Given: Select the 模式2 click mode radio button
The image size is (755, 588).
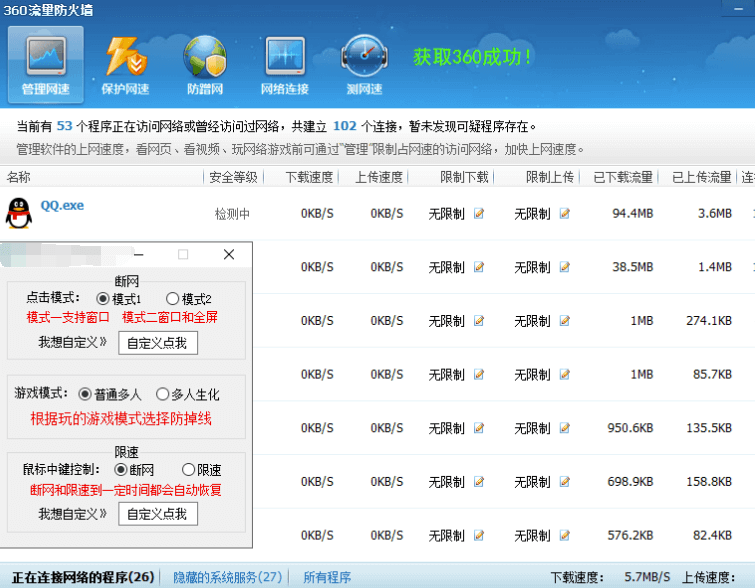Looking at the screenshot, I should pos(172,299).
